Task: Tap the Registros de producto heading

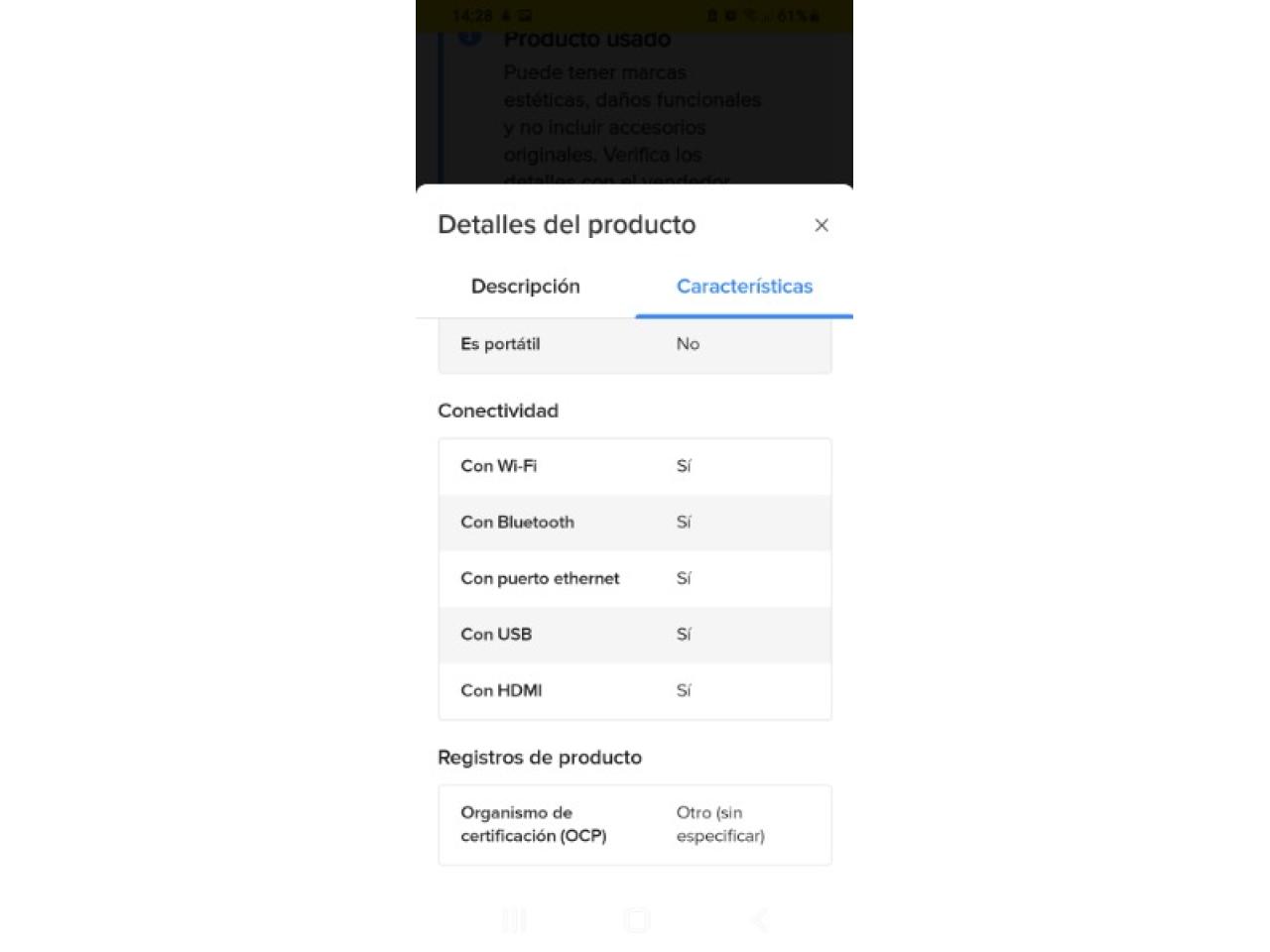Action: point(540,758)
